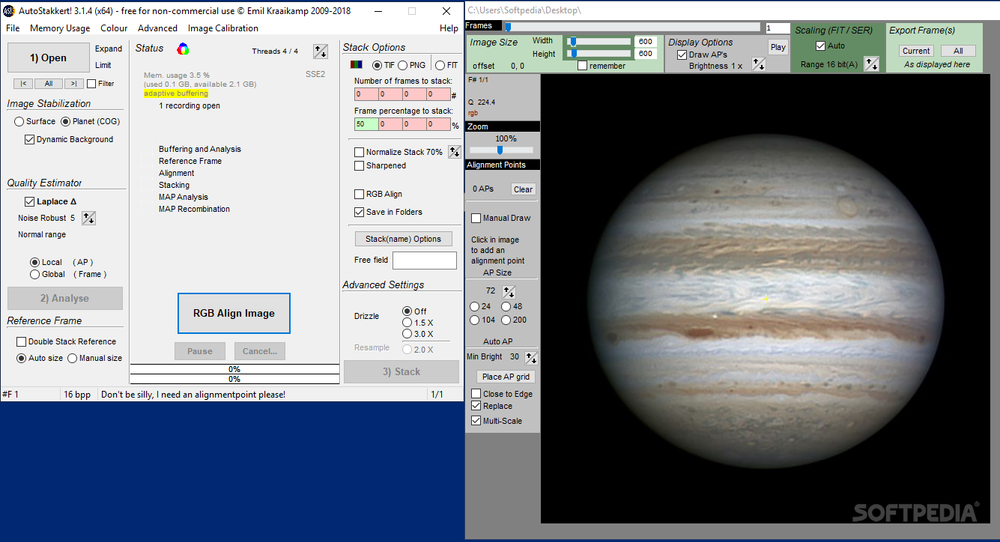1000x542 pixels.
Task: Click first Number of frames to stack field
Action: tap(366, 94)
